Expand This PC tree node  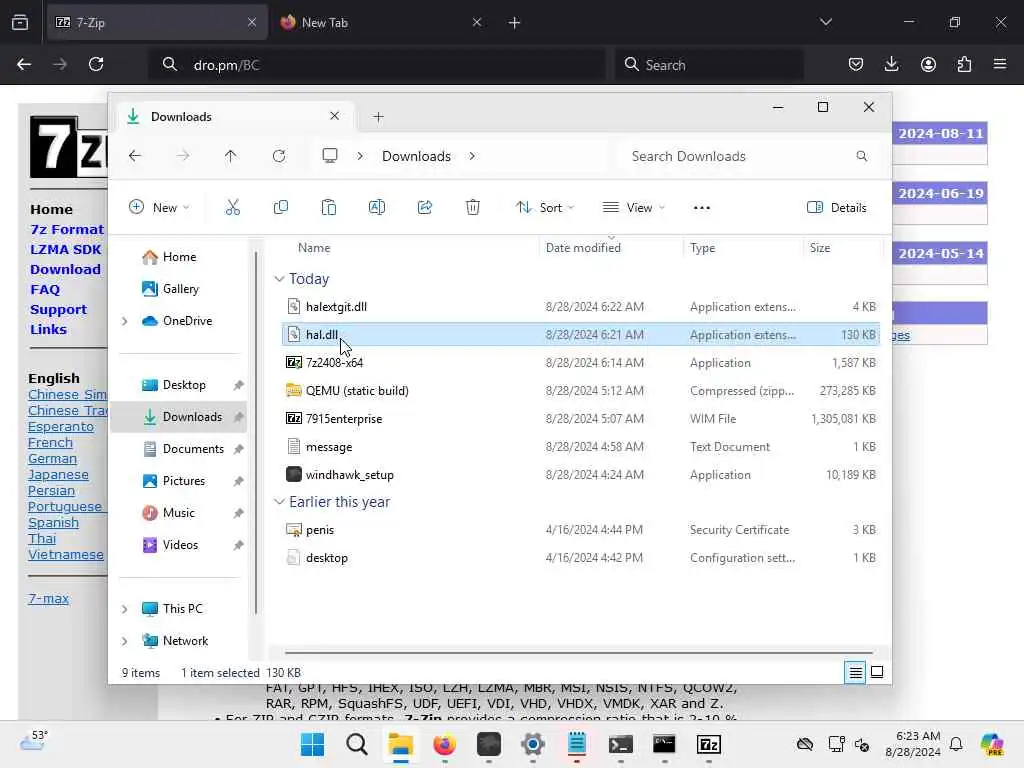point(125,609)
